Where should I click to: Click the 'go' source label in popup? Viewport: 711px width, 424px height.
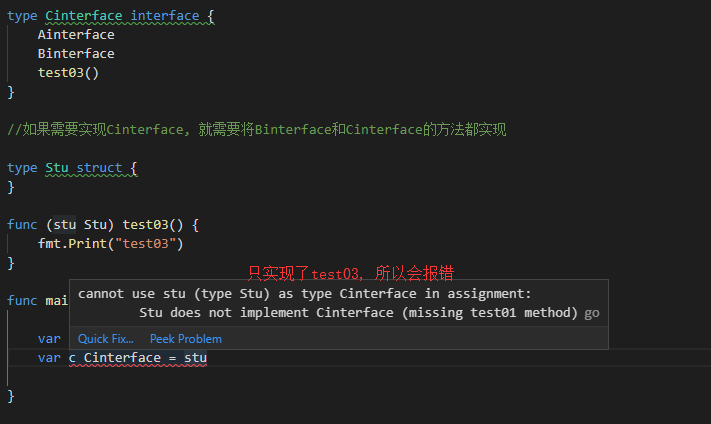(592, 313)
